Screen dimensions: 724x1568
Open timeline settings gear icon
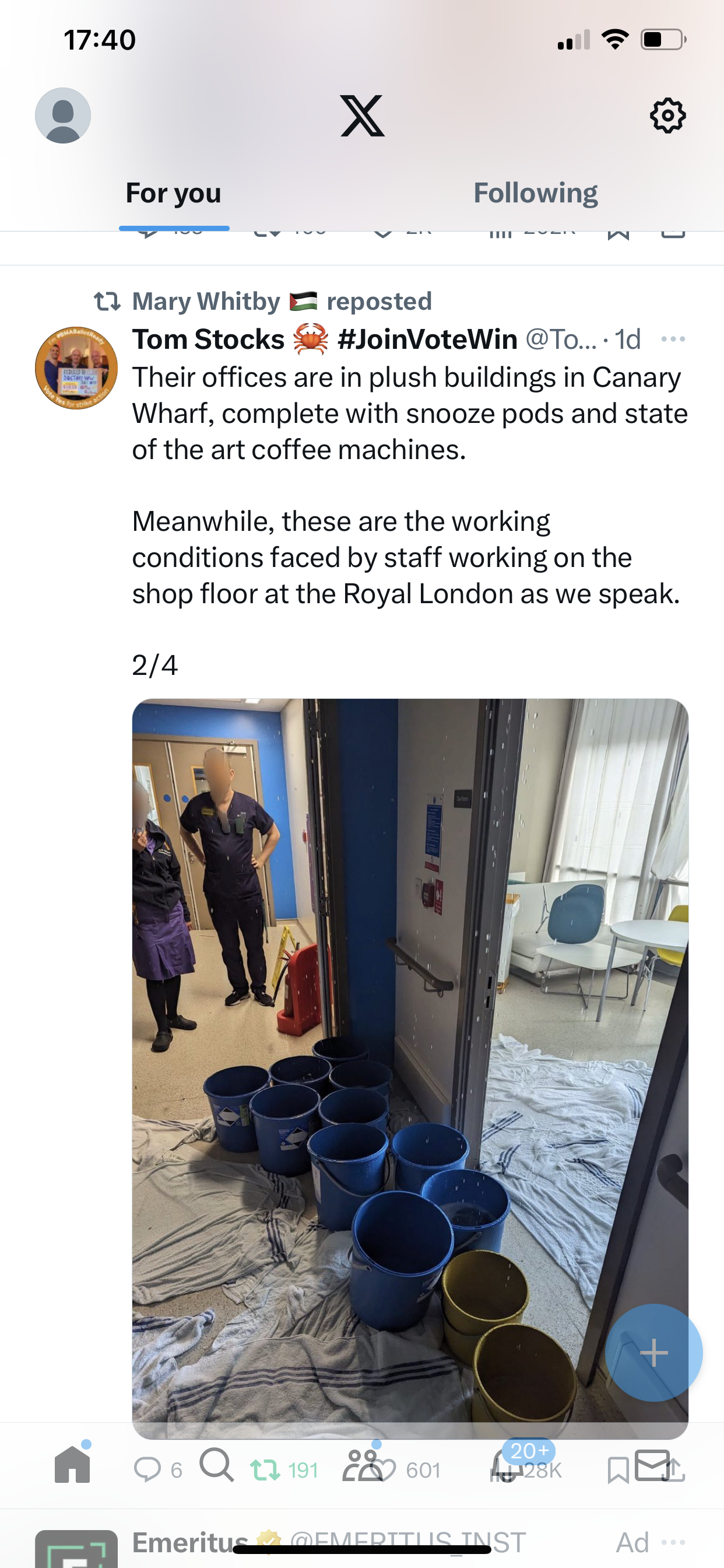click(x=667, y=115)
